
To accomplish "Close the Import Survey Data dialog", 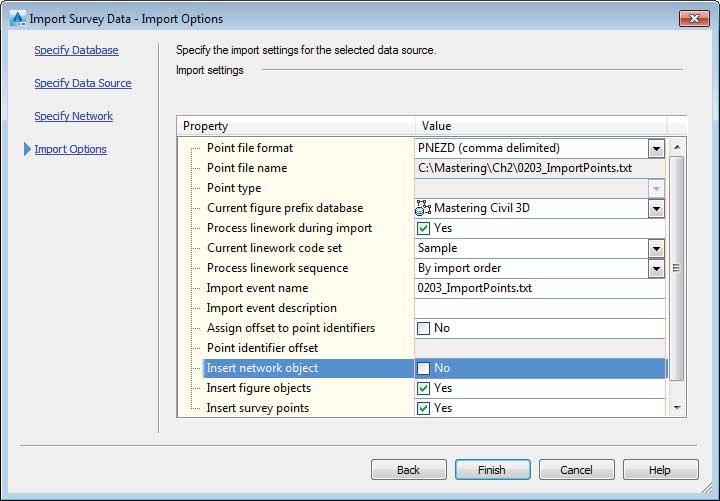I will 694,18.
